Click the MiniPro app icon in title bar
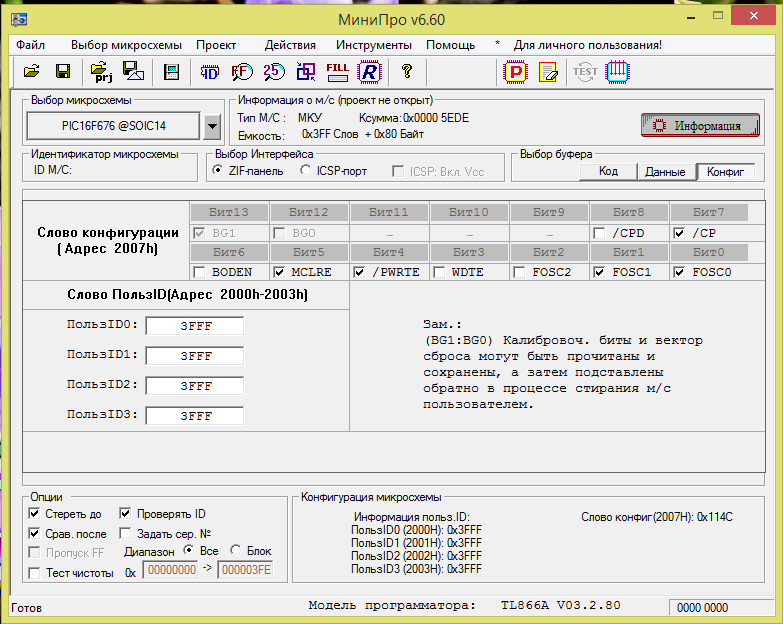 tap(19, 19)
